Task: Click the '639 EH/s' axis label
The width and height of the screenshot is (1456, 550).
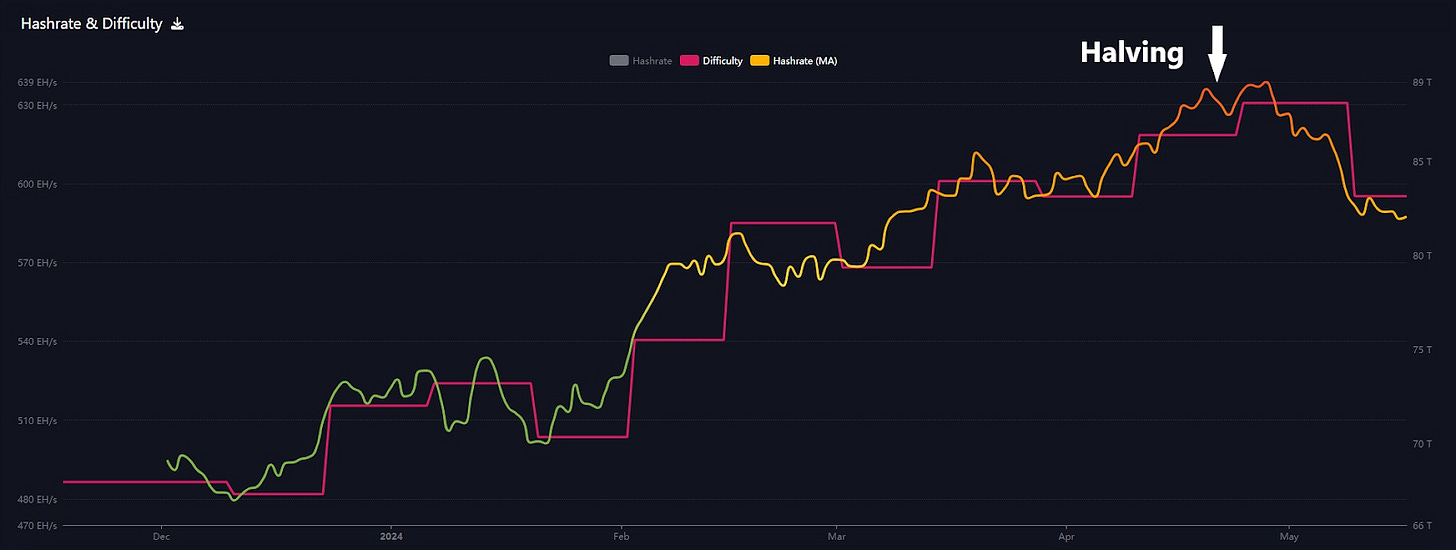Action: (38, 82)
